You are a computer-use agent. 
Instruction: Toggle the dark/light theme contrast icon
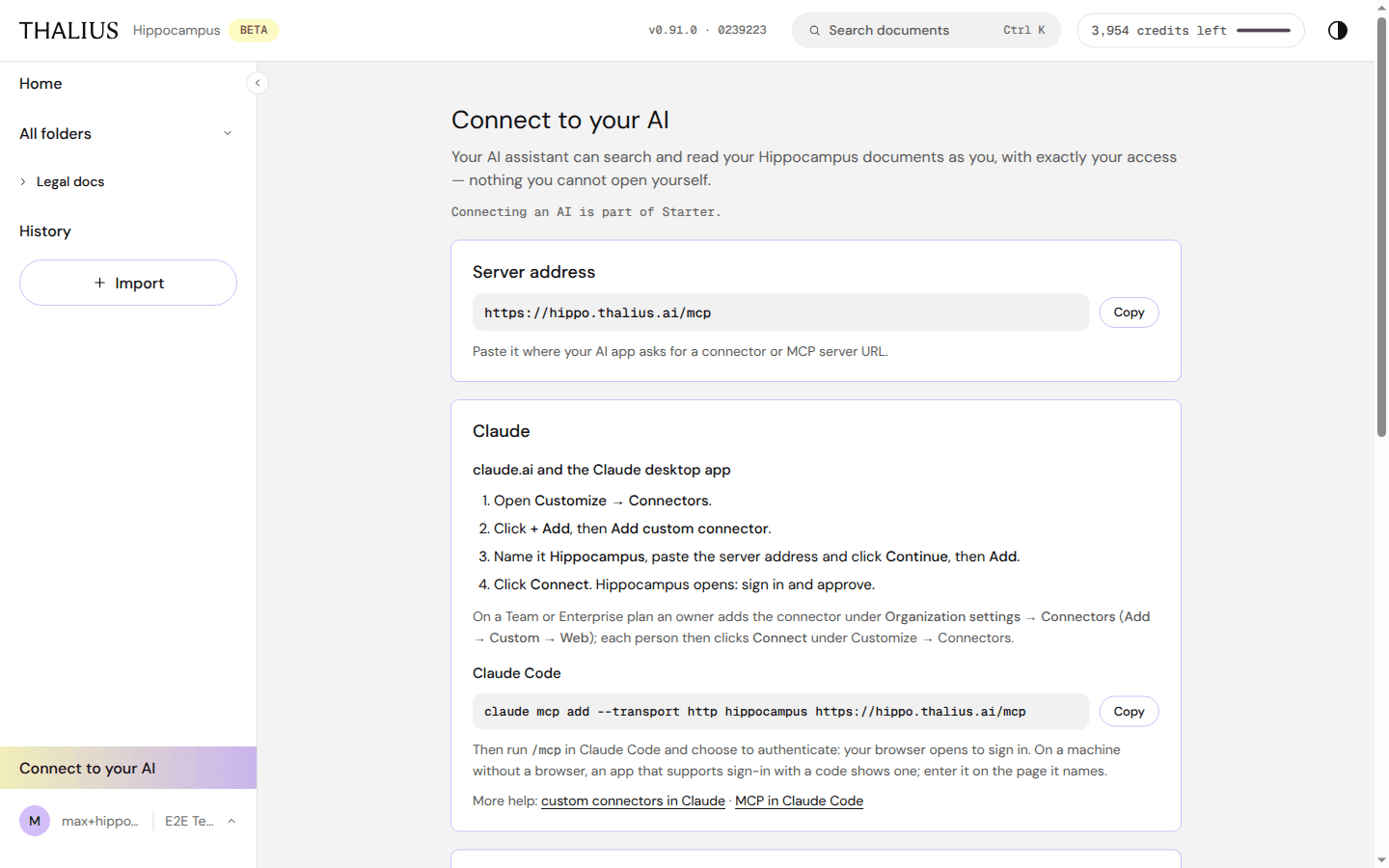tap(1337, 30)
